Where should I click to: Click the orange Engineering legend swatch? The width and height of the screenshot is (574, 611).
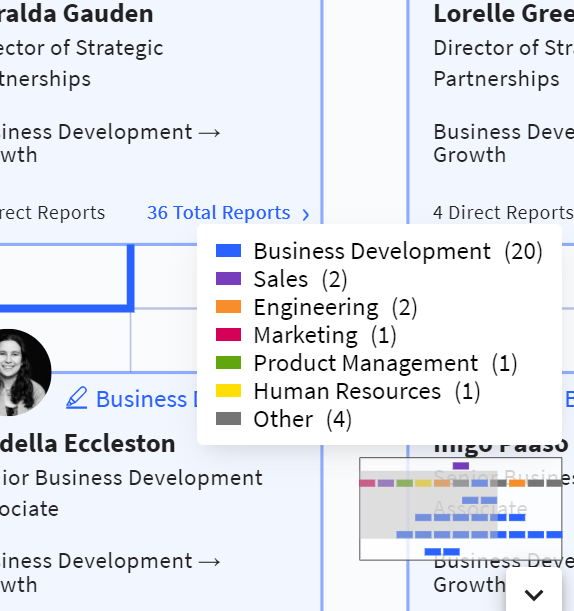(228, 307)
